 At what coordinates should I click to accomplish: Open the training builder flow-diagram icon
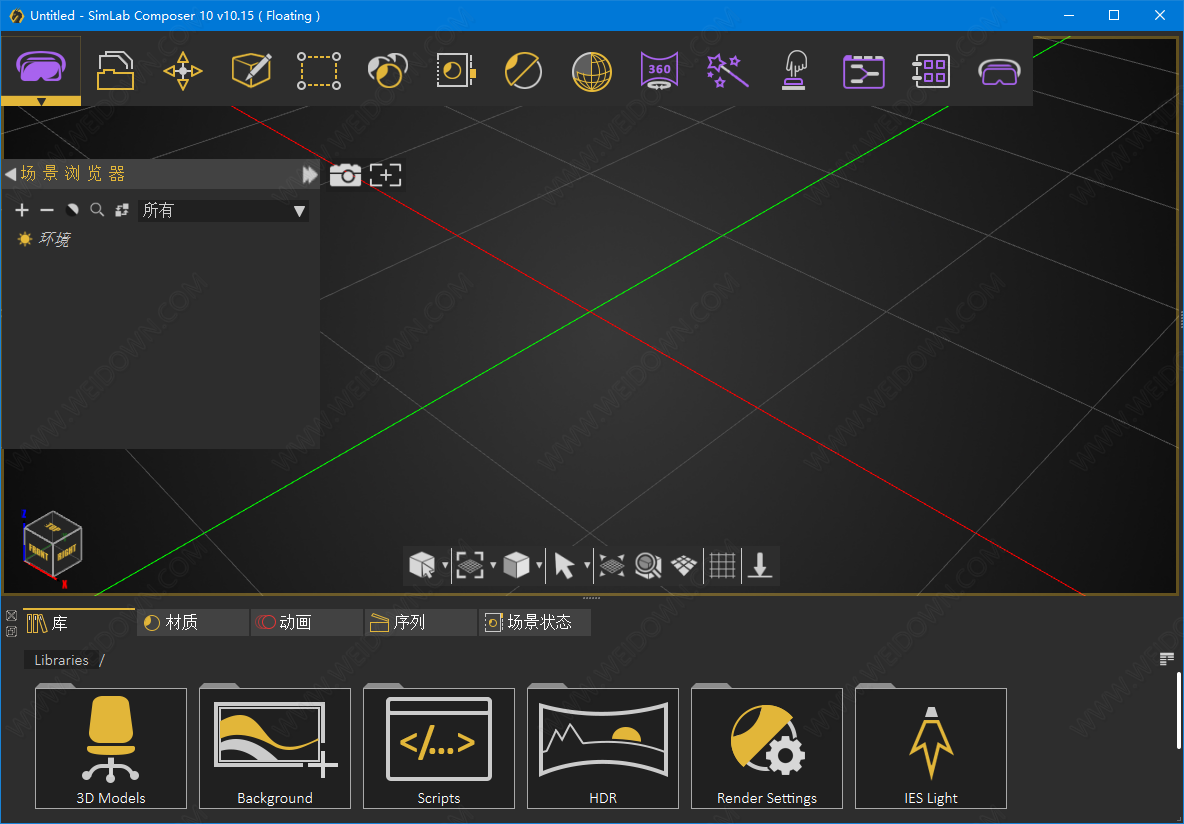tap(863, 71)
